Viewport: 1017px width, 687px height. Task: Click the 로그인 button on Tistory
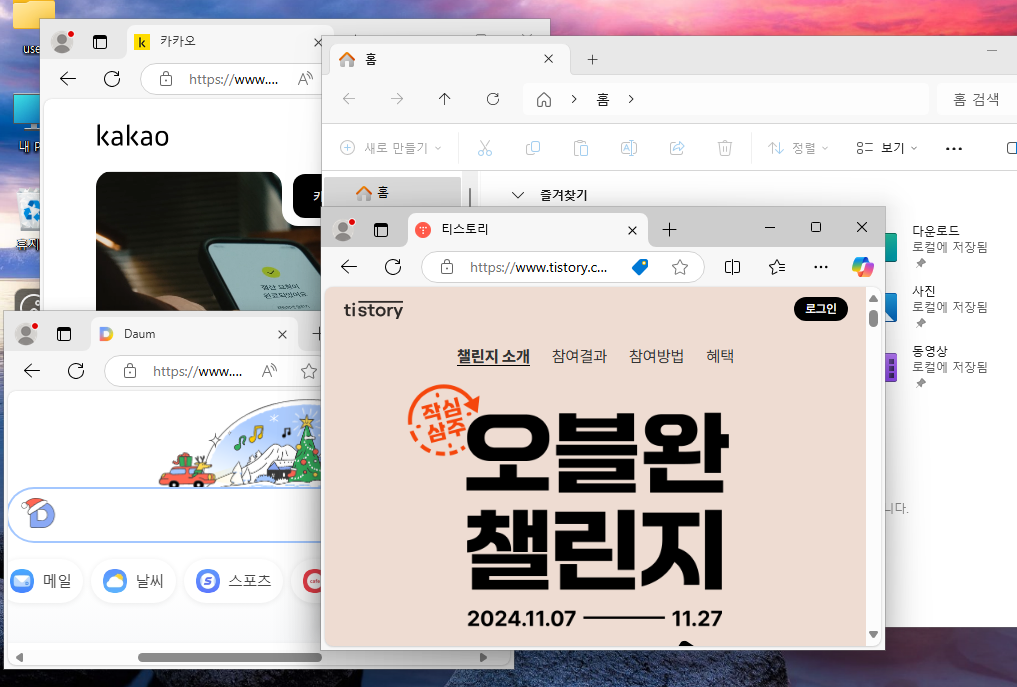click(820, 309)
